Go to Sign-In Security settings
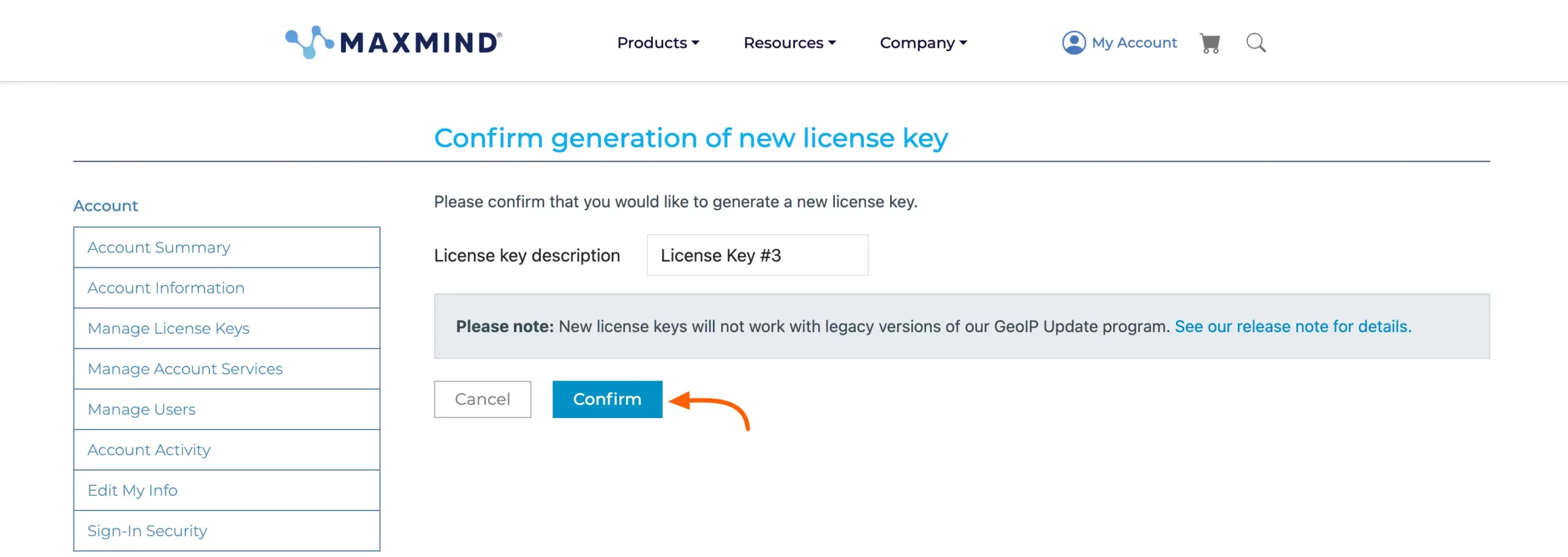The height and width of the screenshot is (557, 1568). [x=147, y=531]
